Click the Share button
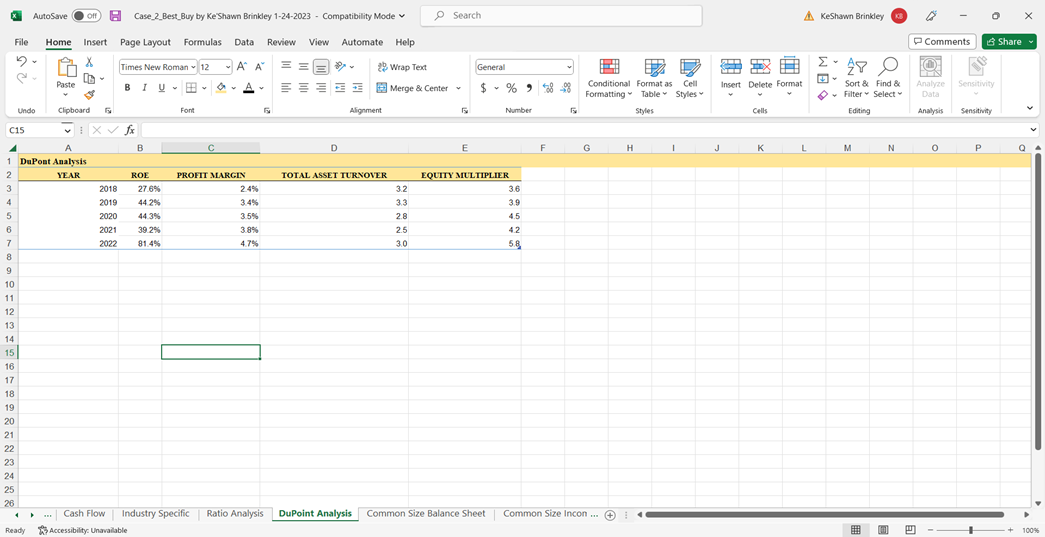This screenshot has height=537, width=1045. tap(1009, 42)
